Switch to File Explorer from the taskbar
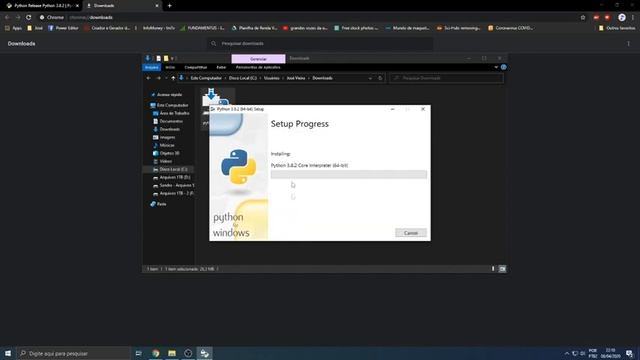Viewport: 640px width, 360px height. [x=172, y=353]
